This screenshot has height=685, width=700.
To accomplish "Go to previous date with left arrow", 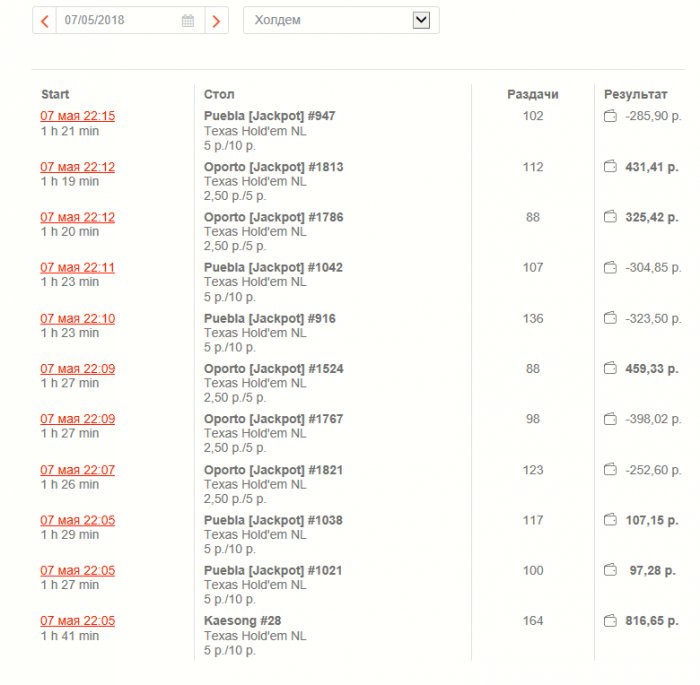I will [45, 21].
